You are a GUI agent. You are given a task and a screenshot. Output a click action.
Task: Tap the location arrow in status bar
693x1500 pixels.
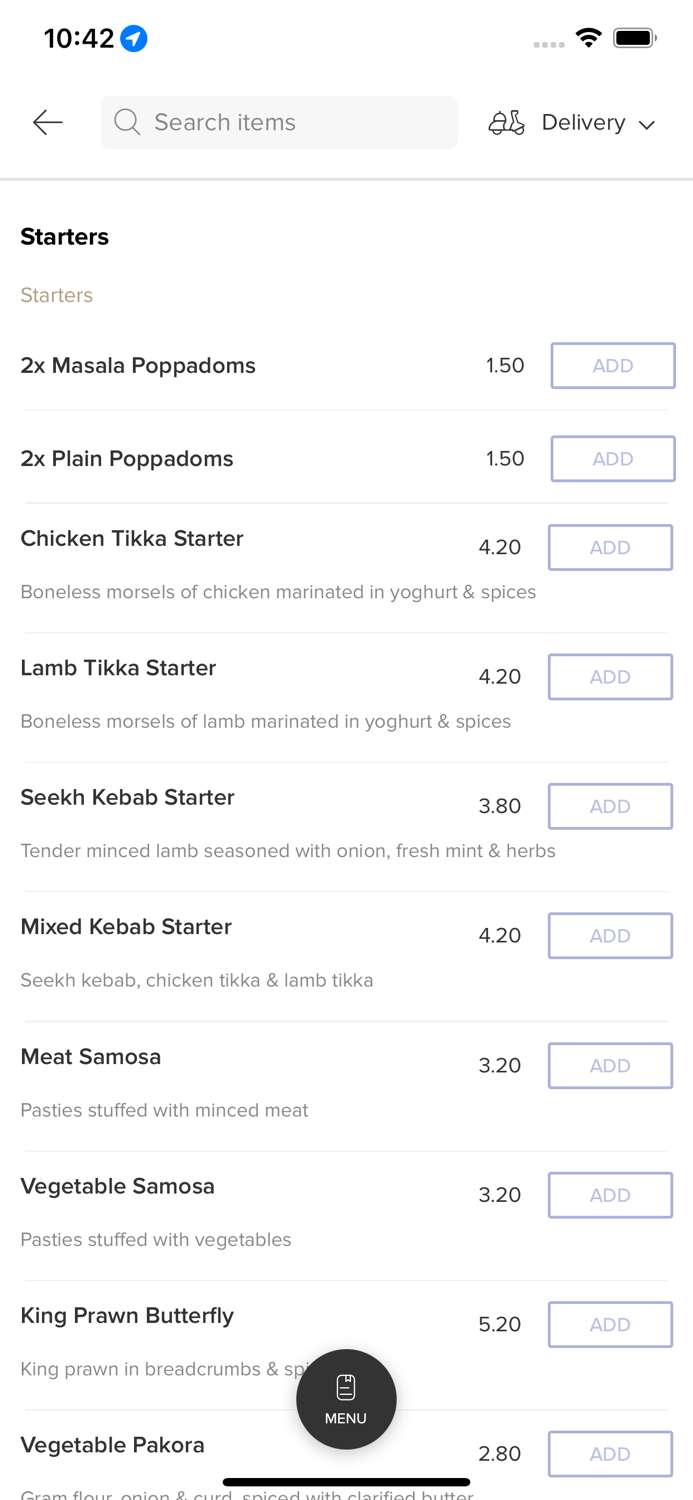coord(134,38)
